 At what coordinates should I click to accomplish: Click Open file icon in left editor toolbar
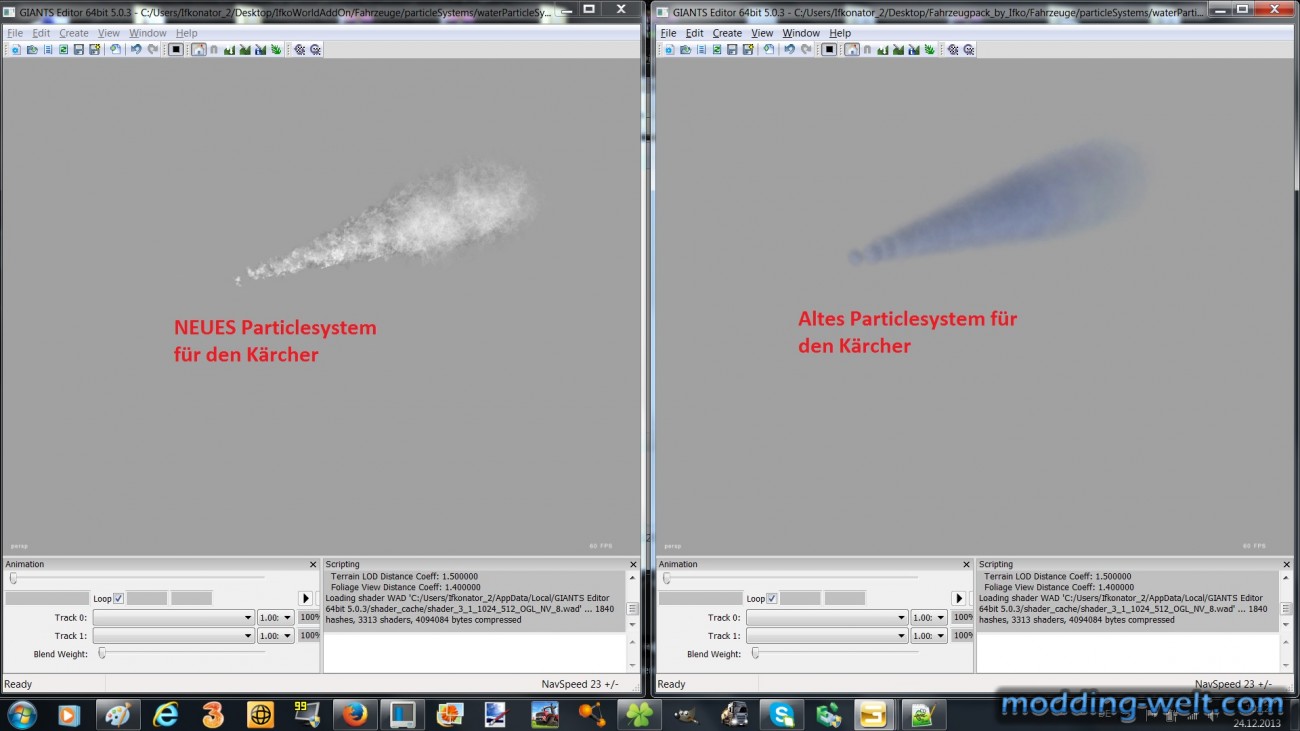[x=32, y=49]
